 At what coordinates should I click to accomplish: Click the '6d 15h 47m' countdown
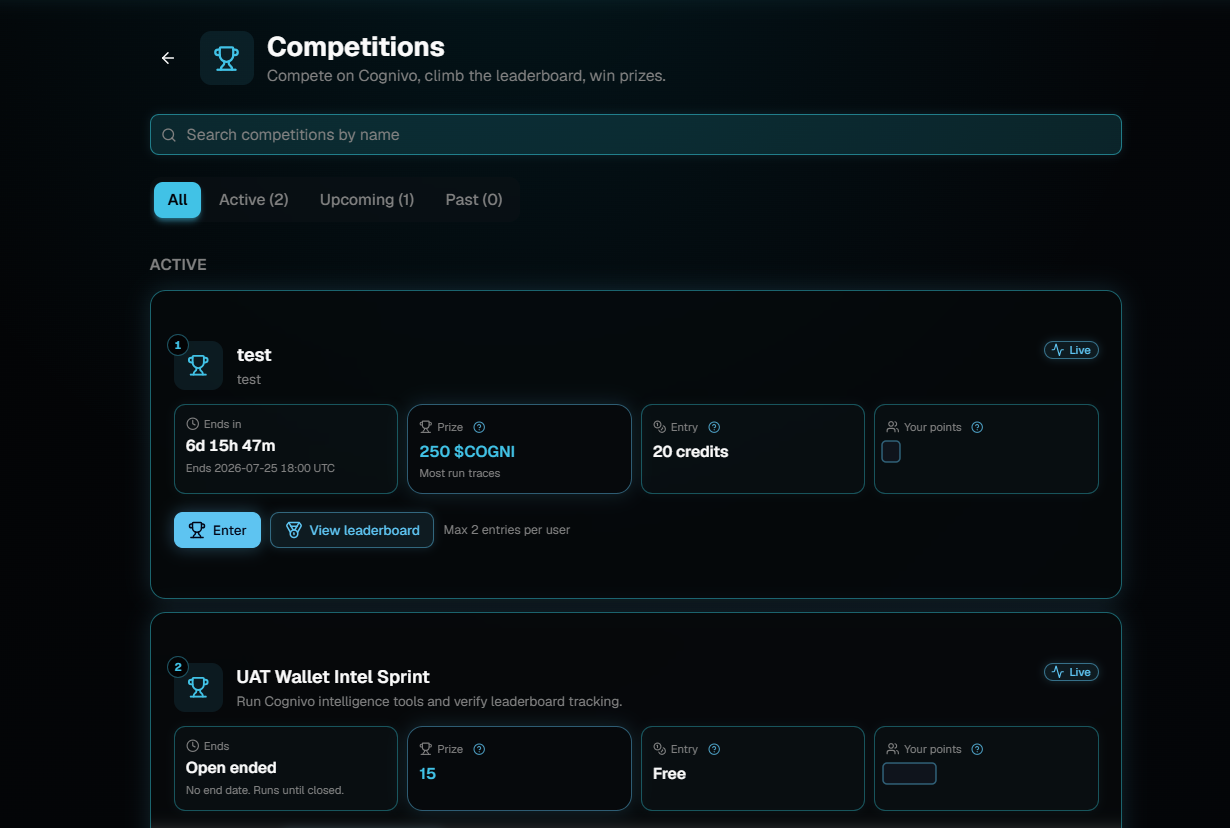[231, 446]
